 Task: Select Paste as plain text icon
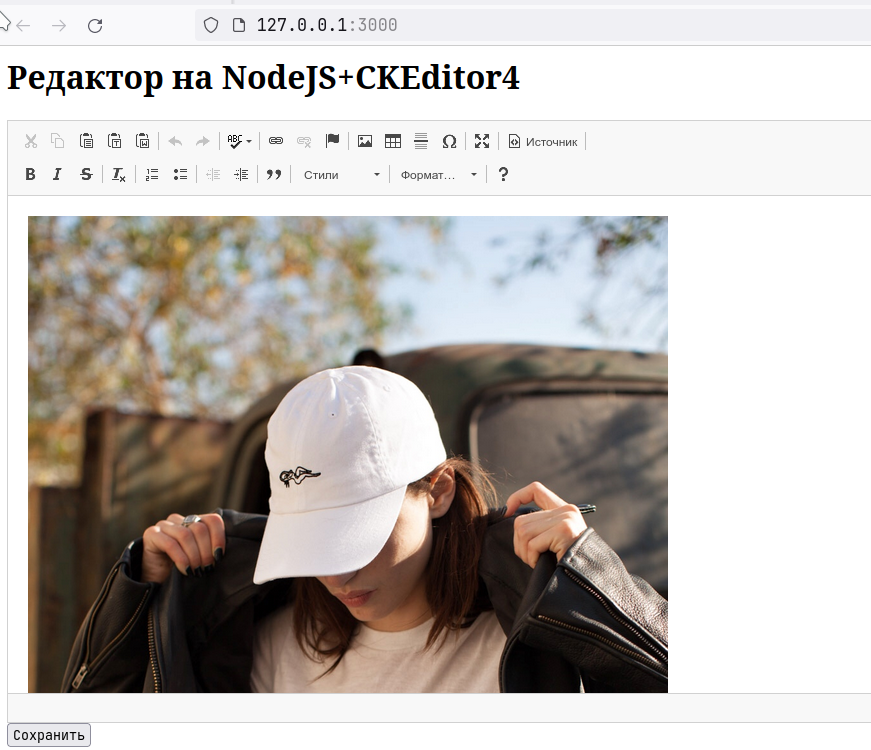click(x=114, y=141)
